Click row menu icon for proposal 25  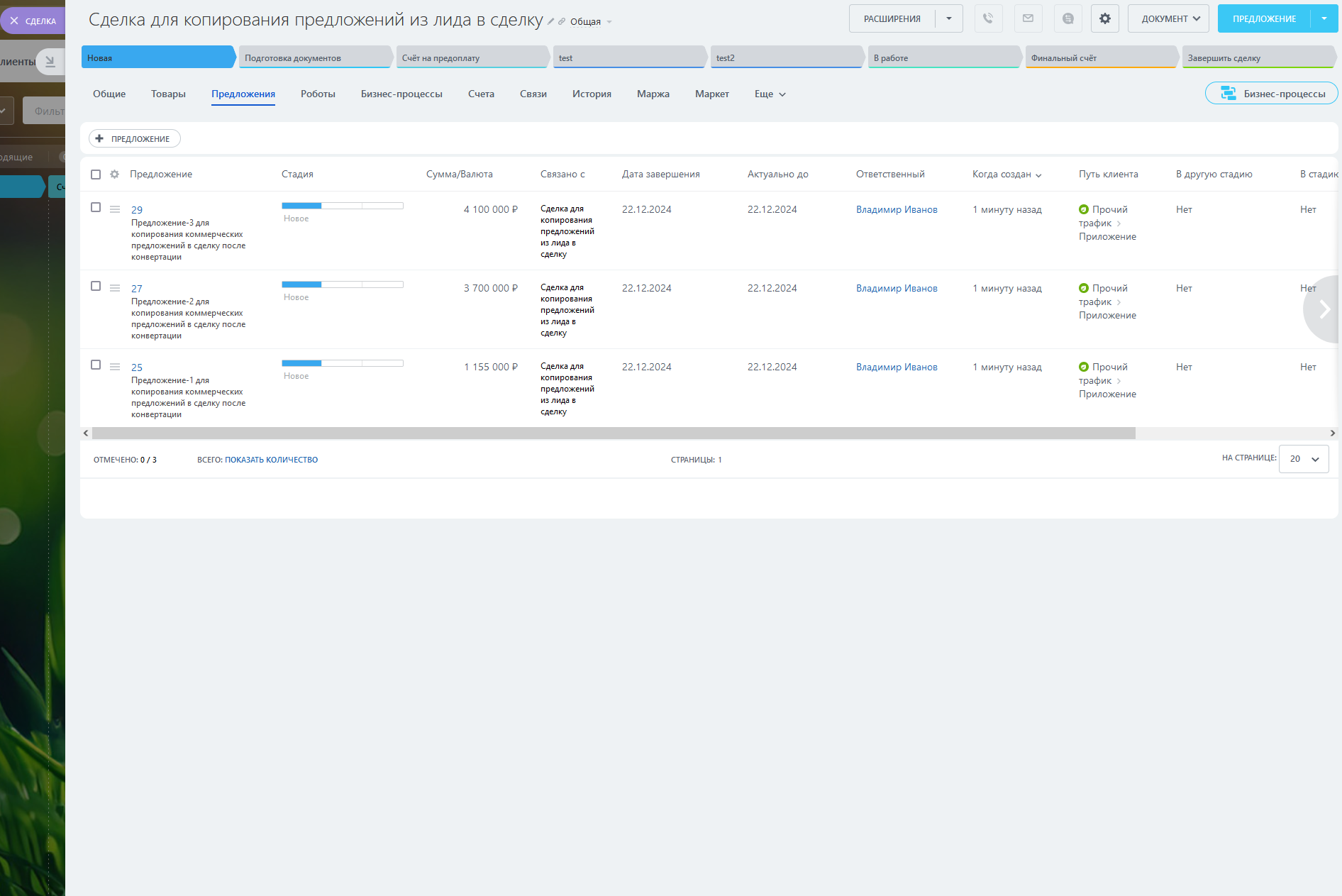pos(115,367)
